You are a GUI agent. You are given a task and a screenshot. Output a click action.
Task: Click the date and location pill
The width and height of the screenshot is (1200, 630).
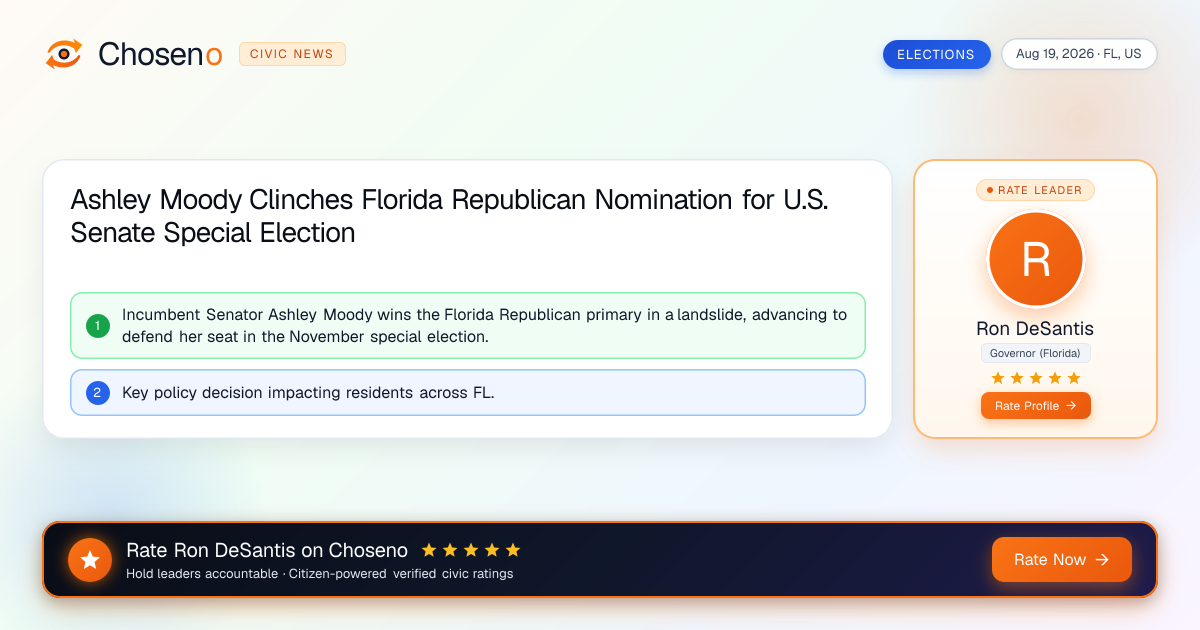point(1079,54)
